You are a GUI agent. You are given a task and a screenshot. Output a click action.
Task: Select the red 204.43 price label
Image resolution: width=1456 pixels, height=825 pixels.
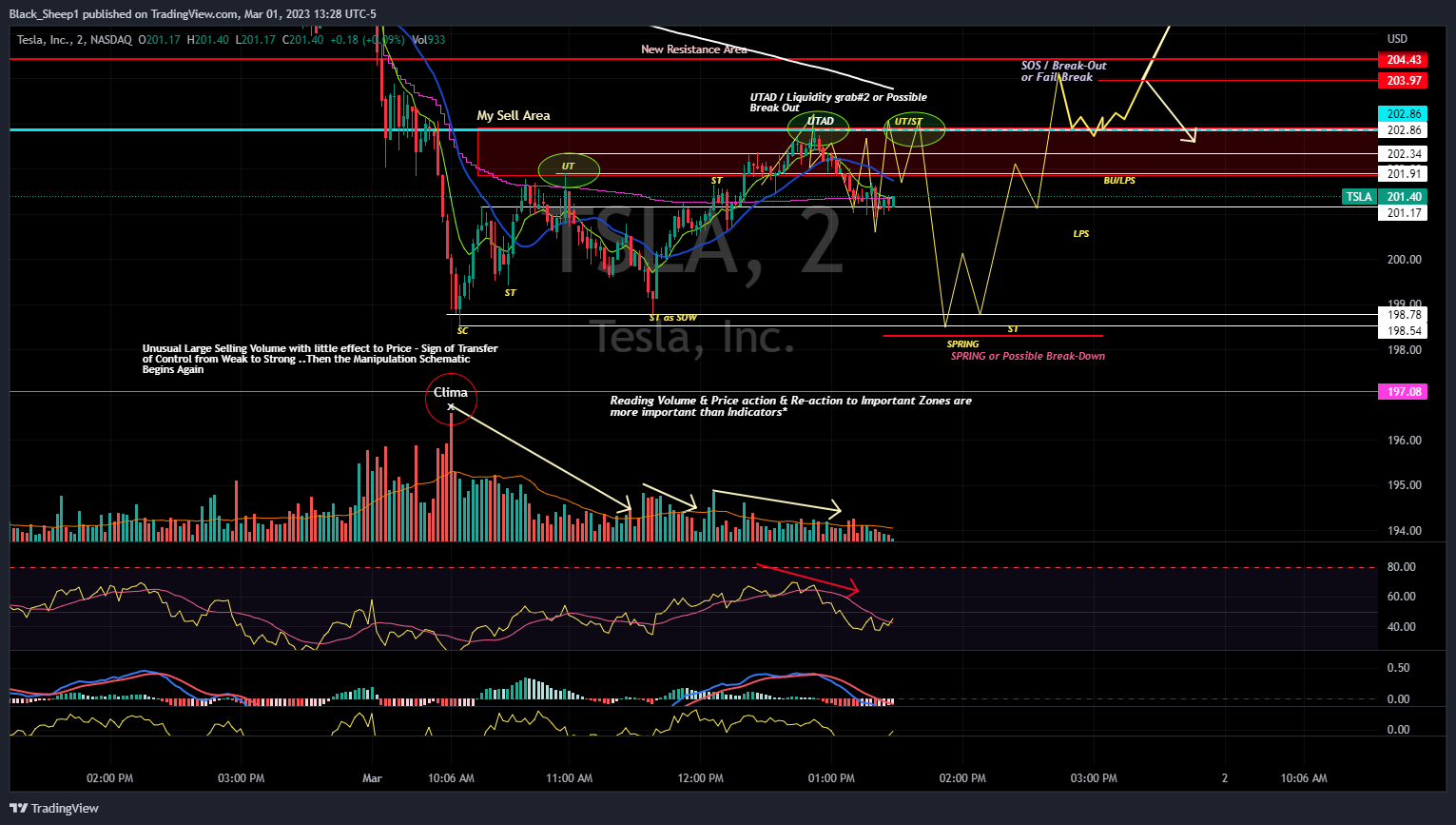[x=1403, y=60]
